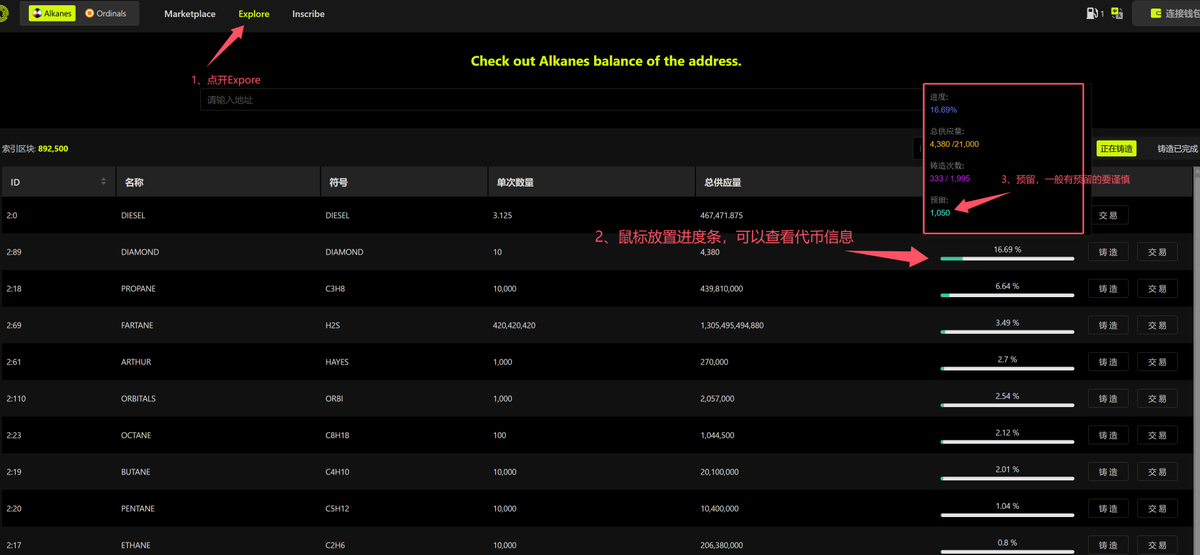Open the language translation icon
Viewport: 1200px width, 555px height.
[1117, 14]
